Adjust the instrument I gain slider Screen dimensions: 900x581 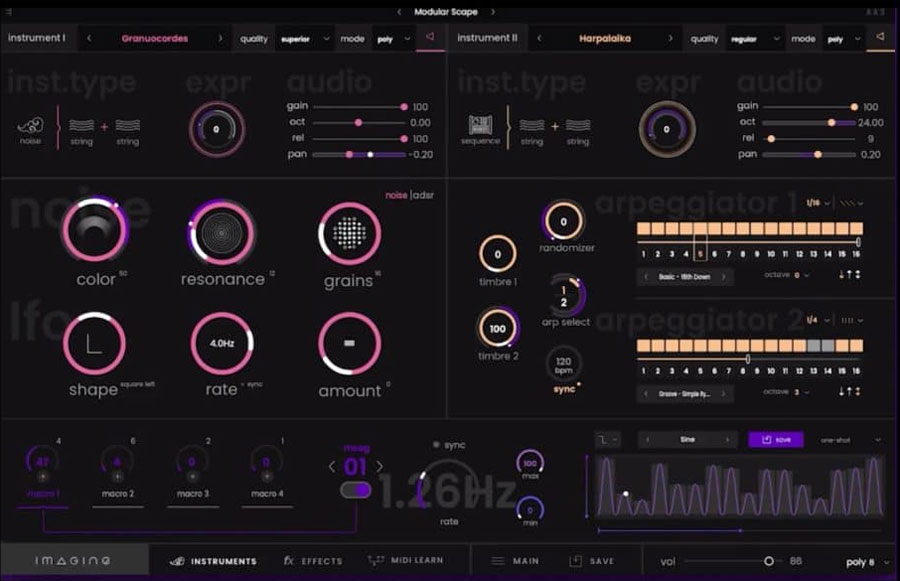pyautogui.click(x=360, y=107)
